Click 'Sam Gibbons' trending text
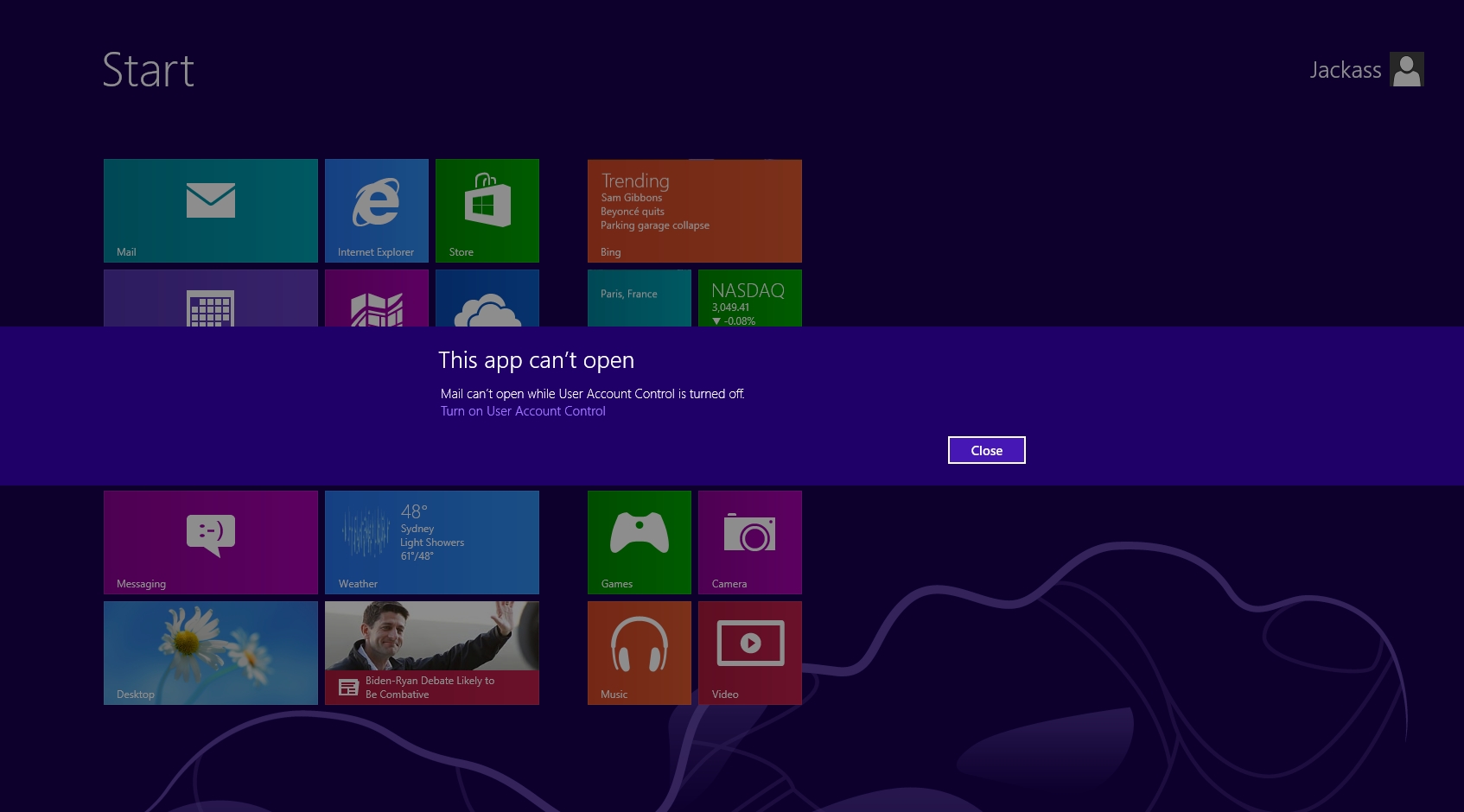The width and height of the screenshot is (1464, 812). point(632,198)
